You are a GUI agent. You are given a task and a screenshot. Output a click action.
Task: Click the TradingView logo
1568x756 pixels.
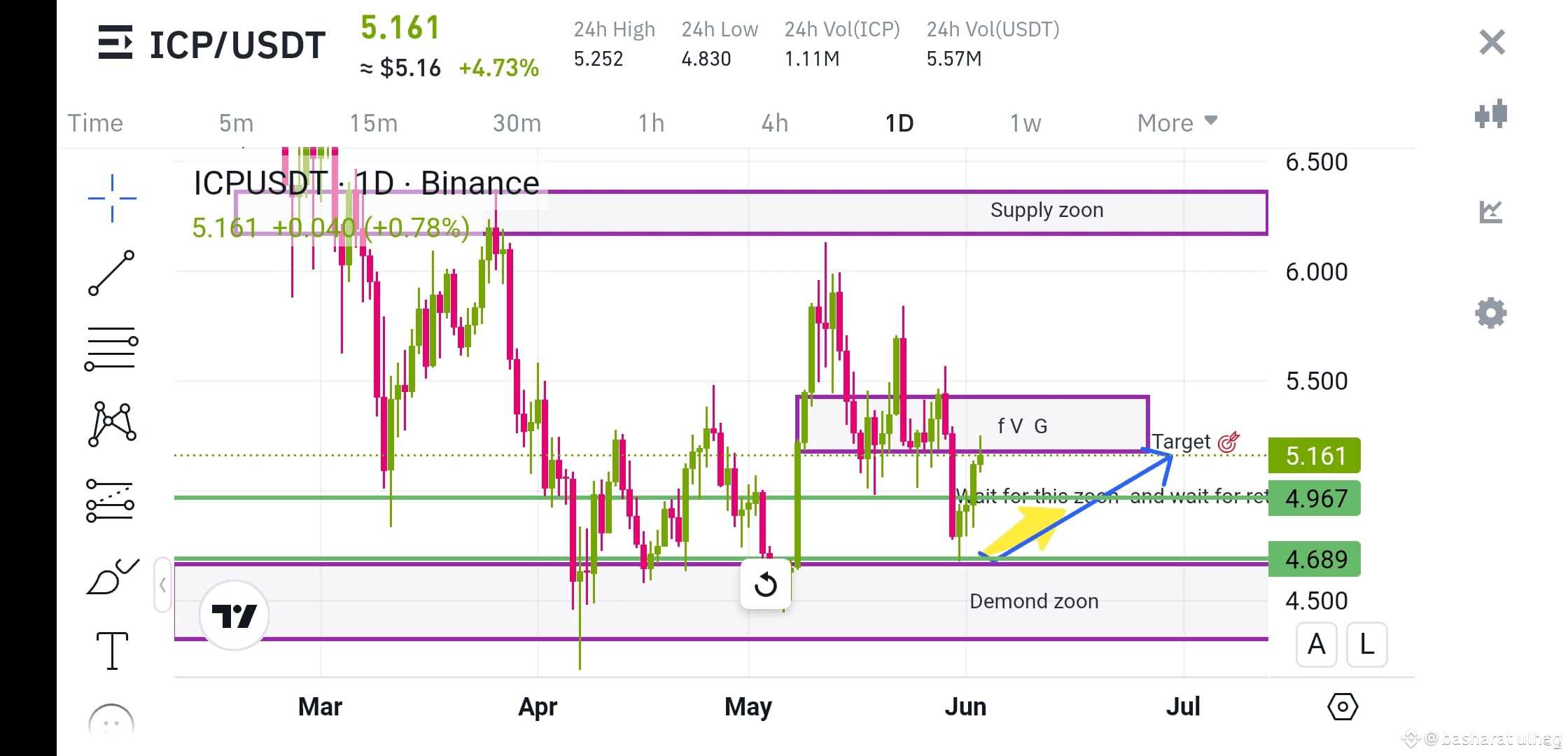coord(234,615)
